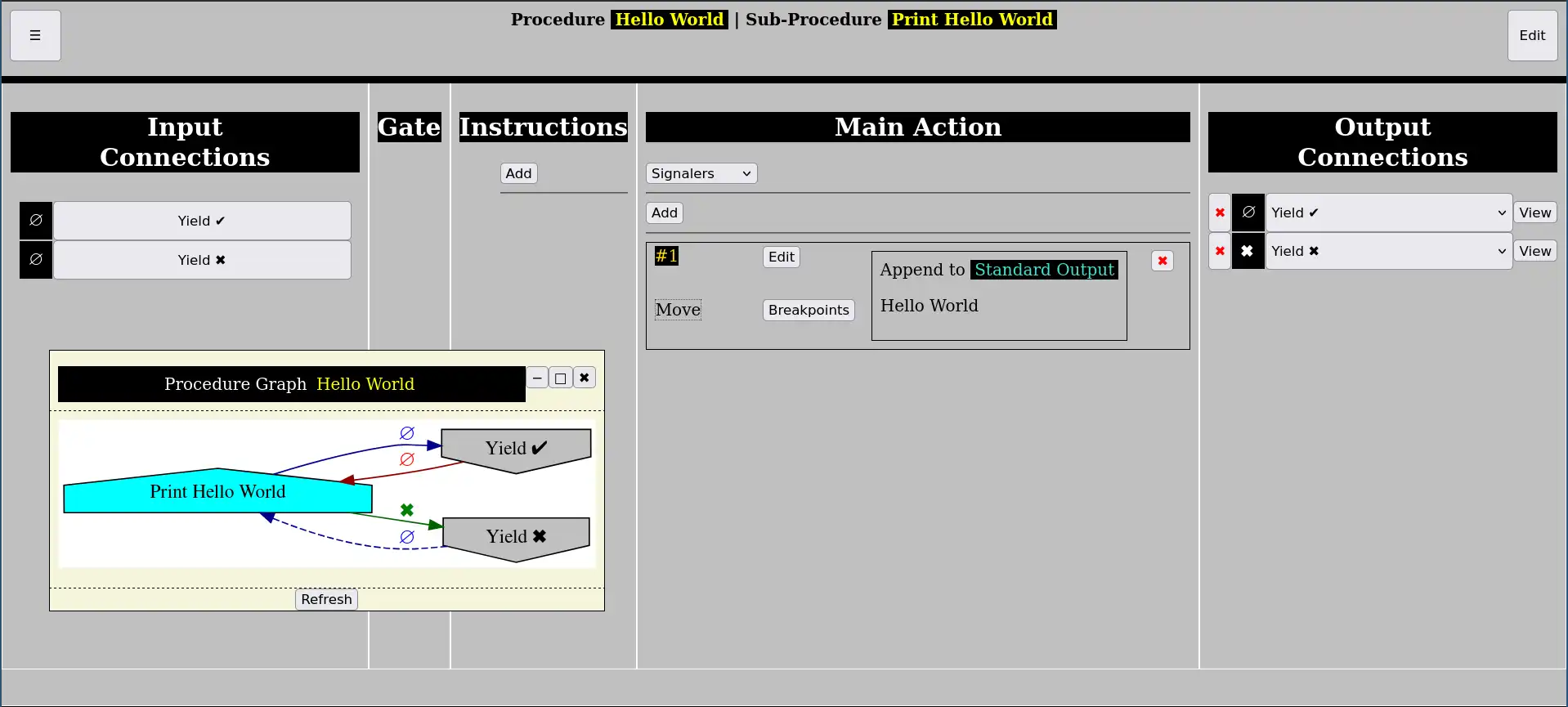Click the black ✖ signal icon in Output Connections
The width and height of the screenshot is (1568, 707).
[x=1248, y=251]
